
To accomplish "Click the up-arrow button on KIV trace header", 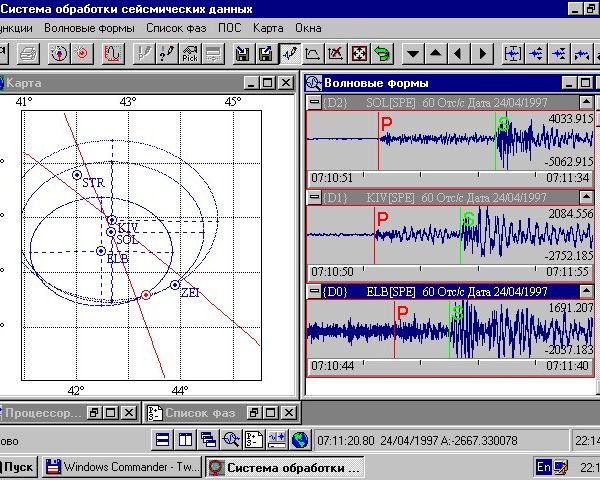I will (x=586, y=198).
